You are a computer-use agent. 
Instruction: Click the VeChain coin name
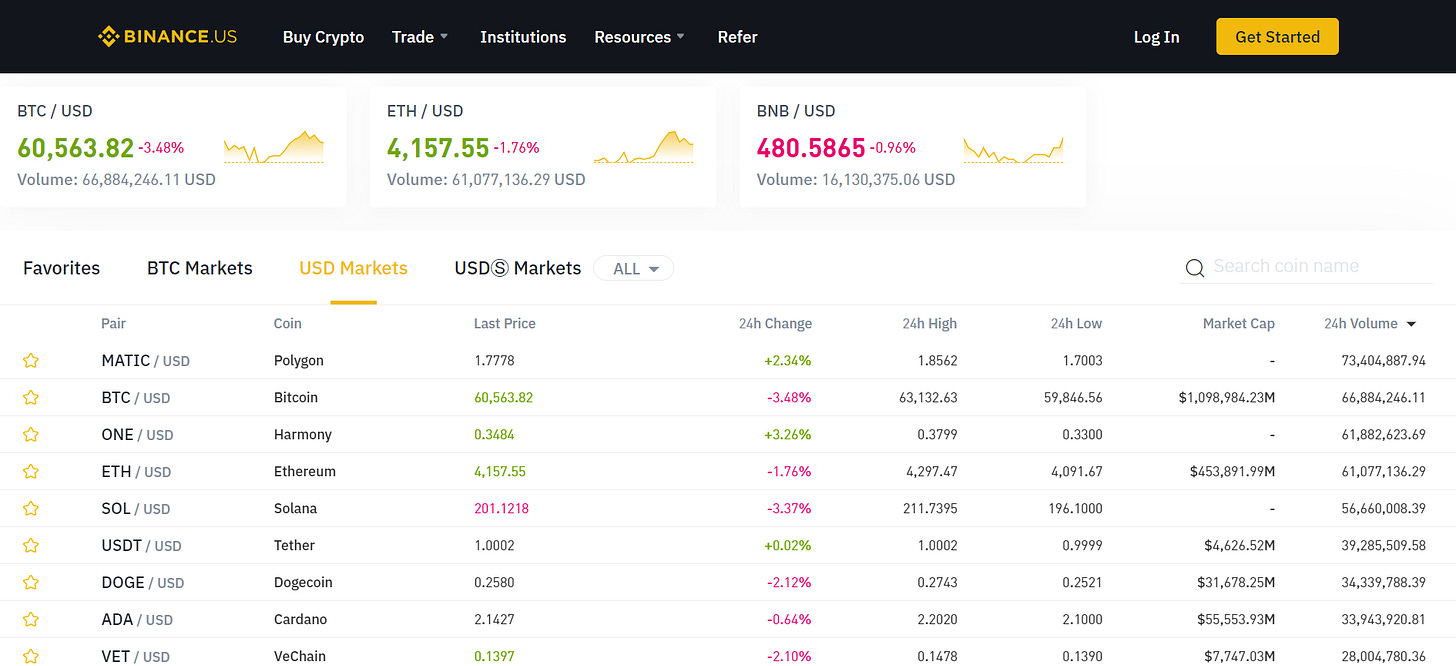click(x=300, y=656)
